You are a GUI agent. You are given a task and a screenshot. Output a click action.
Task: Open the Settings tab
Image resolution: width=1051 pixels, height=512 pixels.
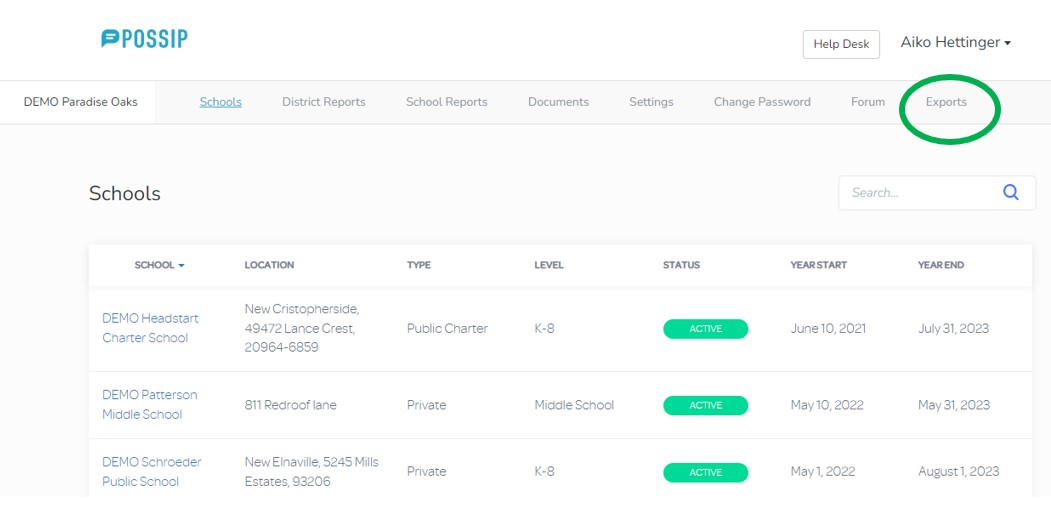pos(651,102)
